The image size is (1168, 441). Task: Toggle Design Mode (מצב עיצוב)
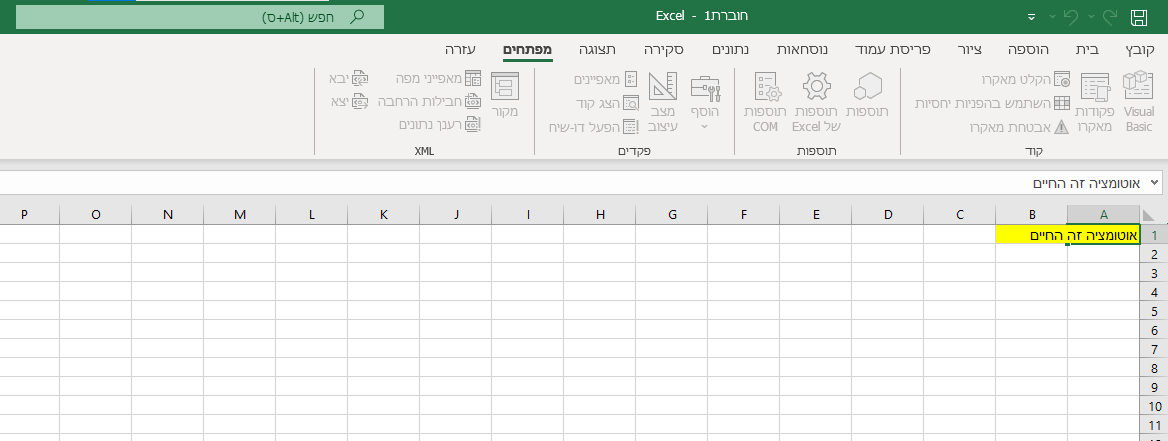pos(662,102)
